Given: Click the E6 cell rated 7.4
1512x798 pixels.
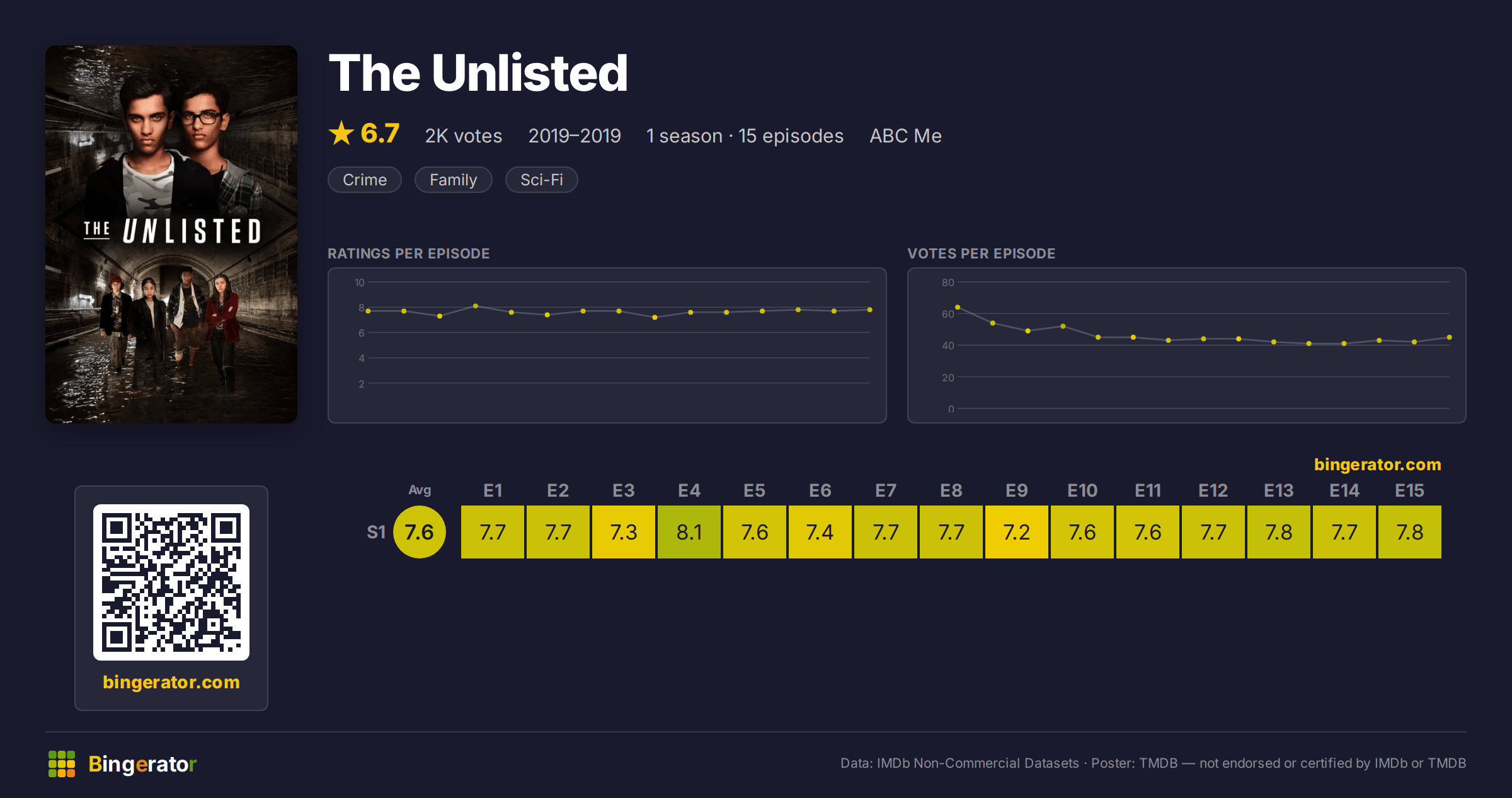Looking at the screenshot, I should coord(820,532).
